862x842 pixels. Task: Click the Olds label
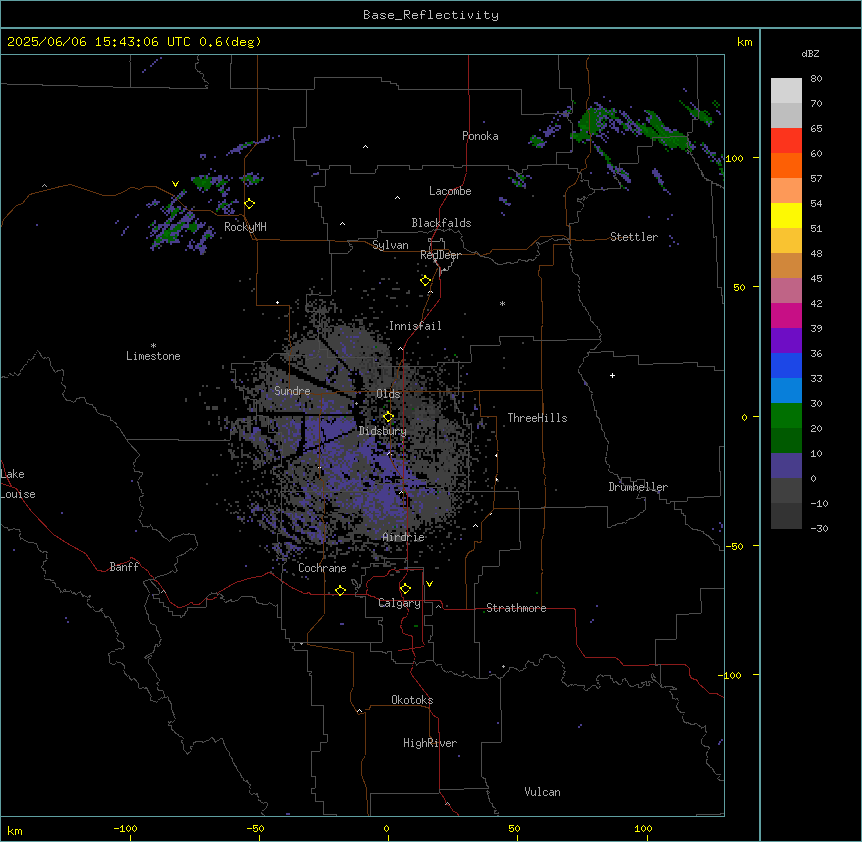(388, 394)
